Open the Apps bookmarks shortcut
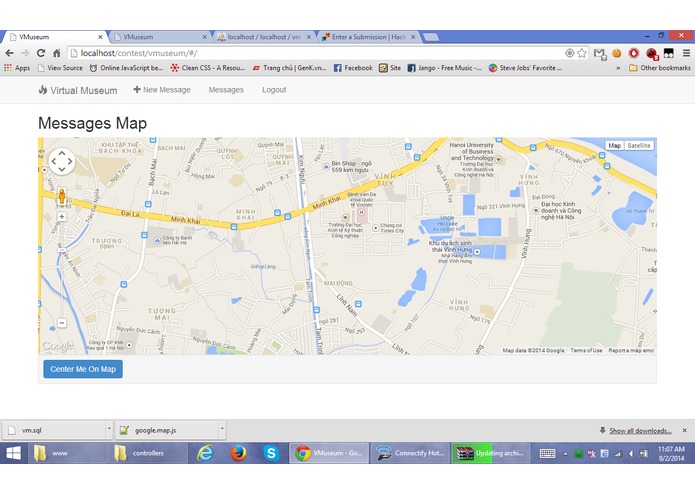 pyautogui.click(x=17, y=68)
